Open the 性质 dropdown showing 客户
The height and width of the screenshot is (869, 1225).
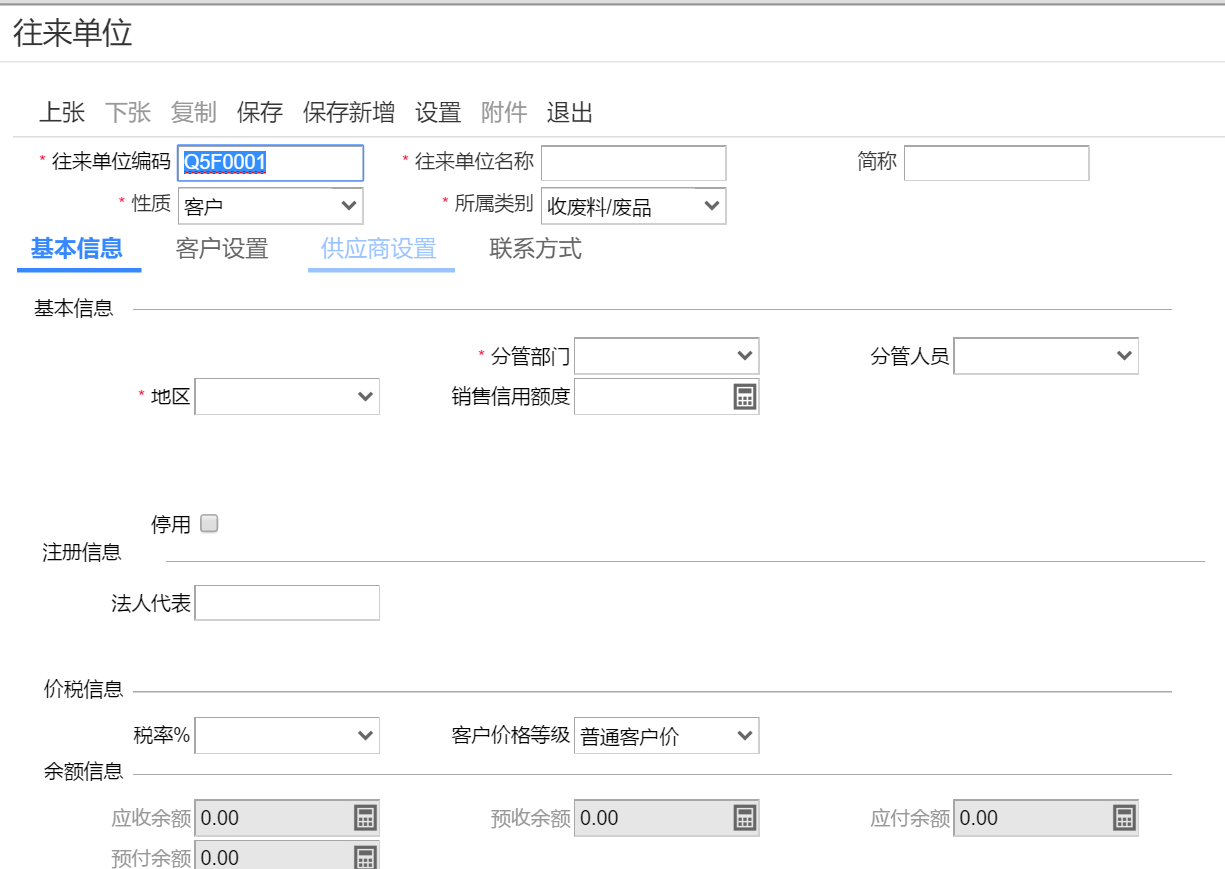pyautogui.click(x=271, y=206)
